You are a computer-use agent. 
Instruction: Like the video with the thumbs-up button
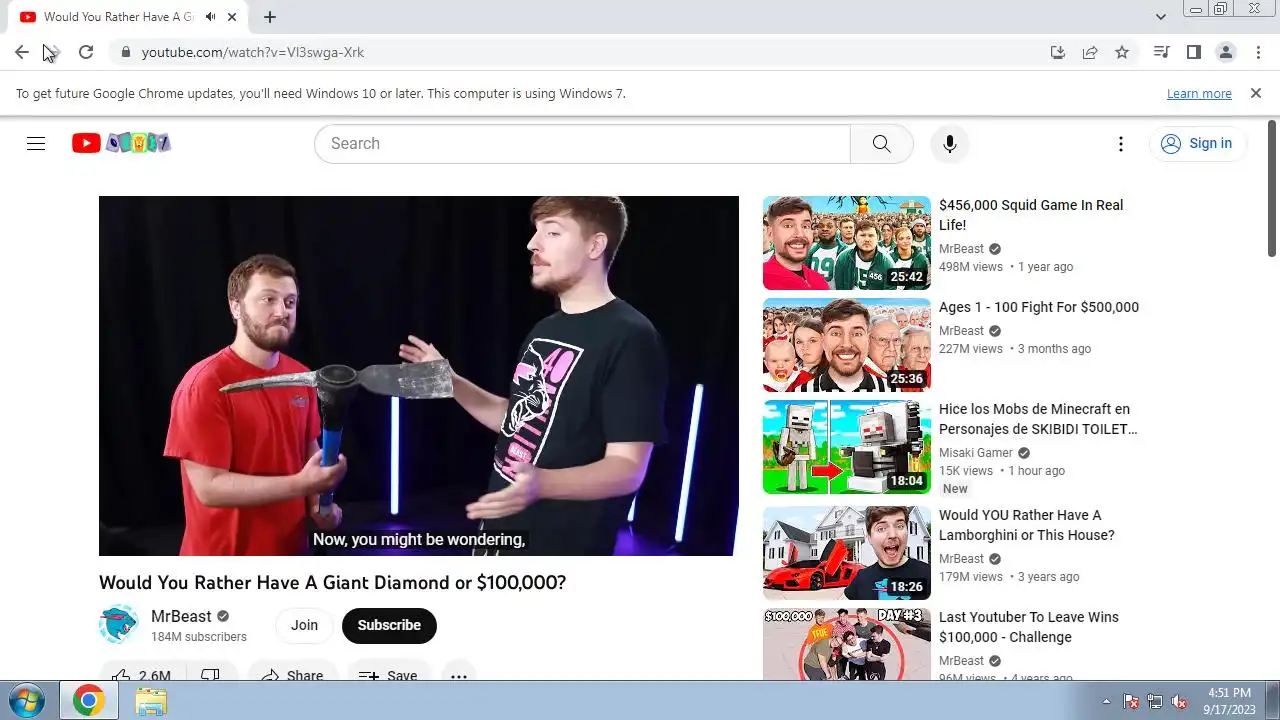(141, 675)
